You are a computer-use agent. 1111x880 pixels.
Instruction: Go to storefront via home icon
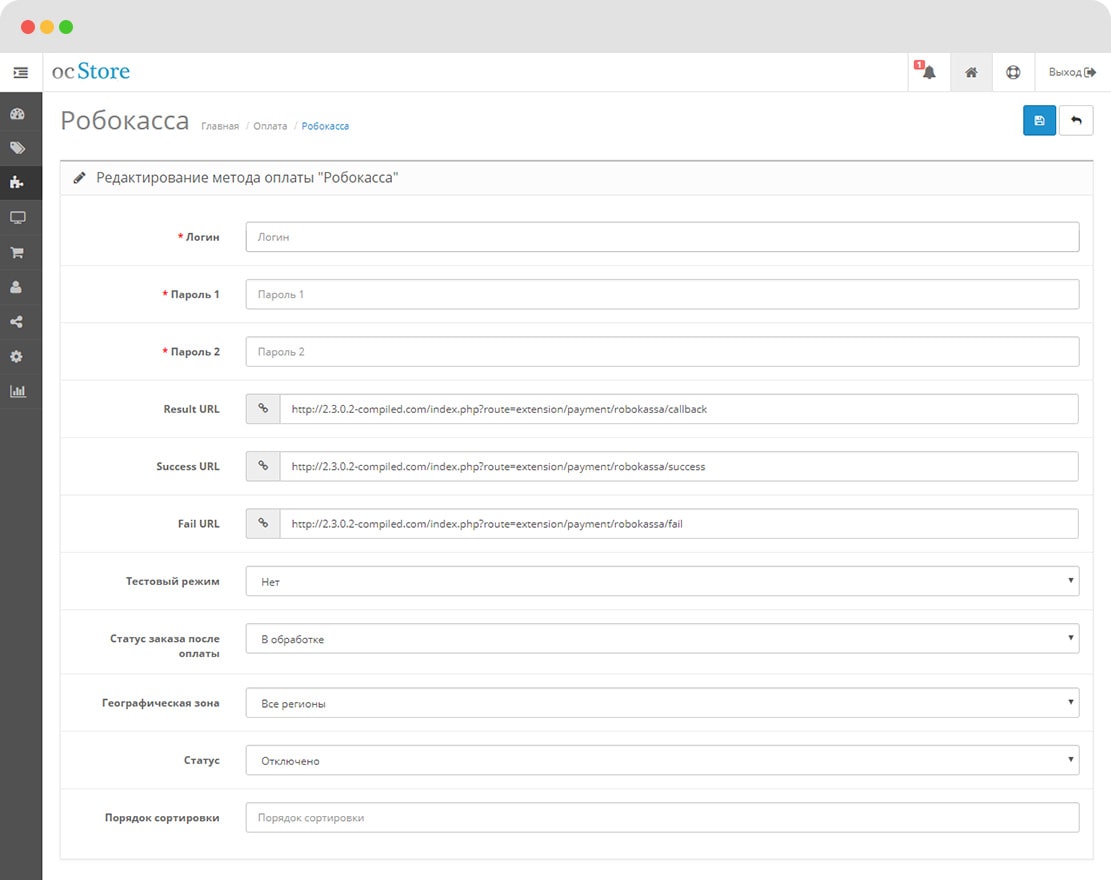pyautogui.click(x=971, y=72)
